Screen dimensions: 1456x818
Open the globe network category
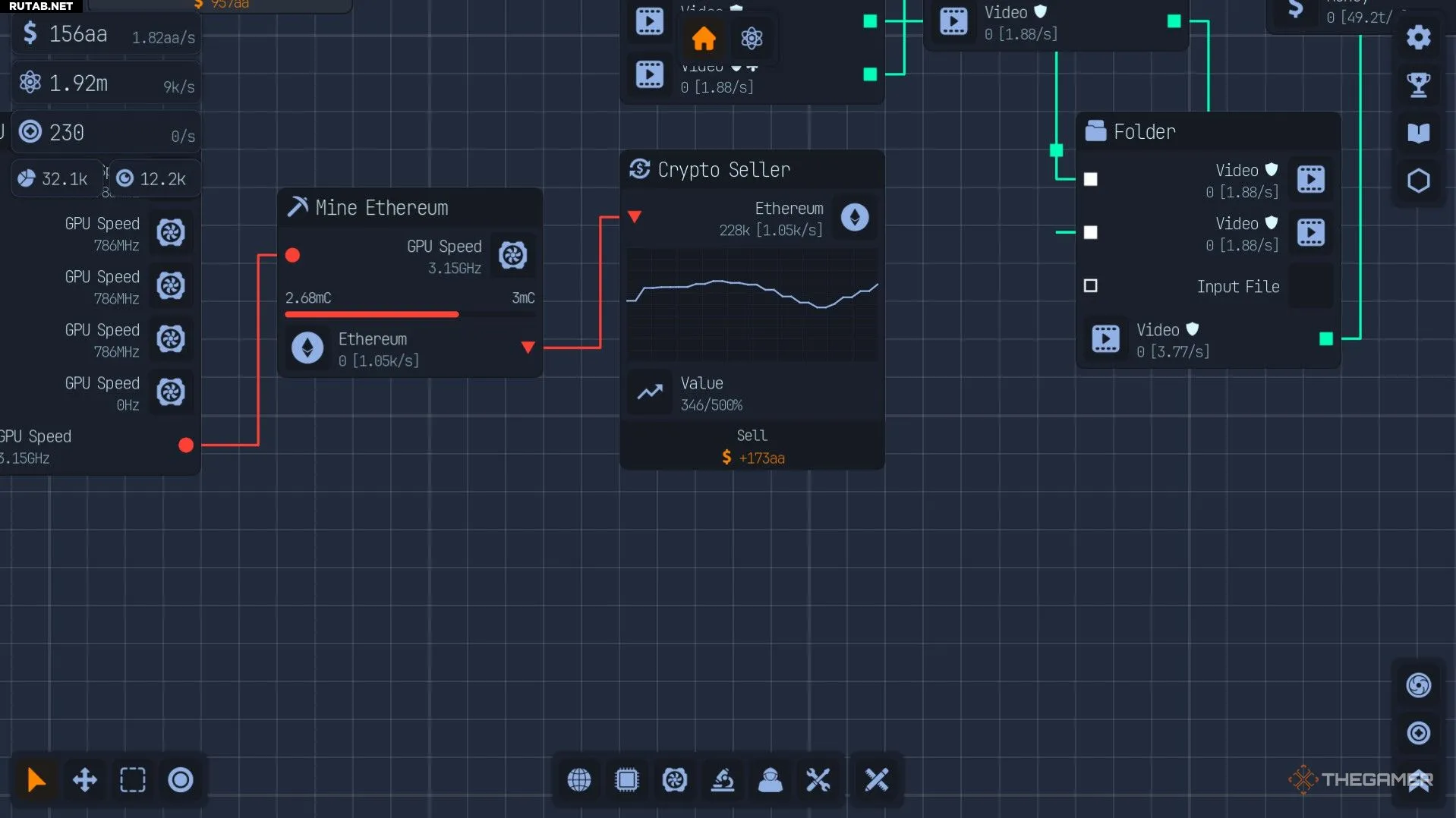(578, 780)
